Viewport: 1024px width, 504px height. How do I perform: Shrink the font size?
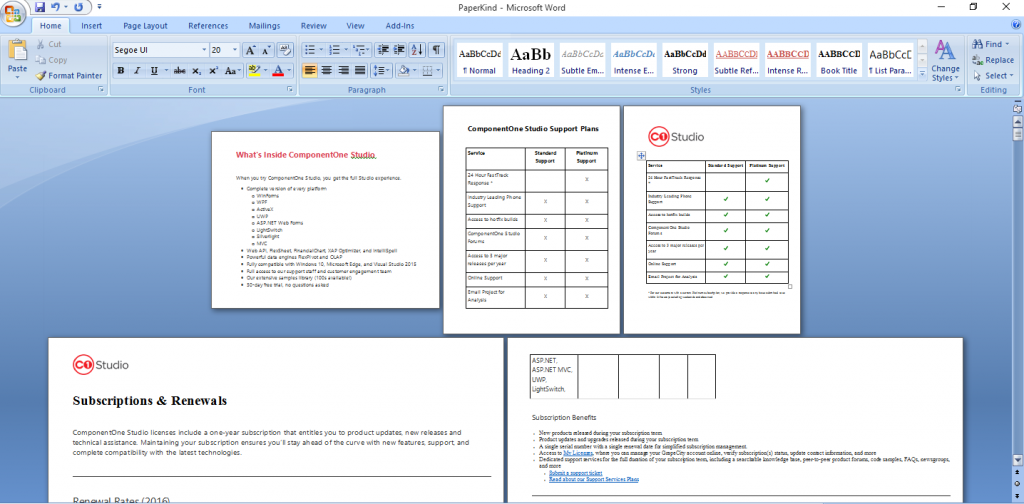[266, 50]
